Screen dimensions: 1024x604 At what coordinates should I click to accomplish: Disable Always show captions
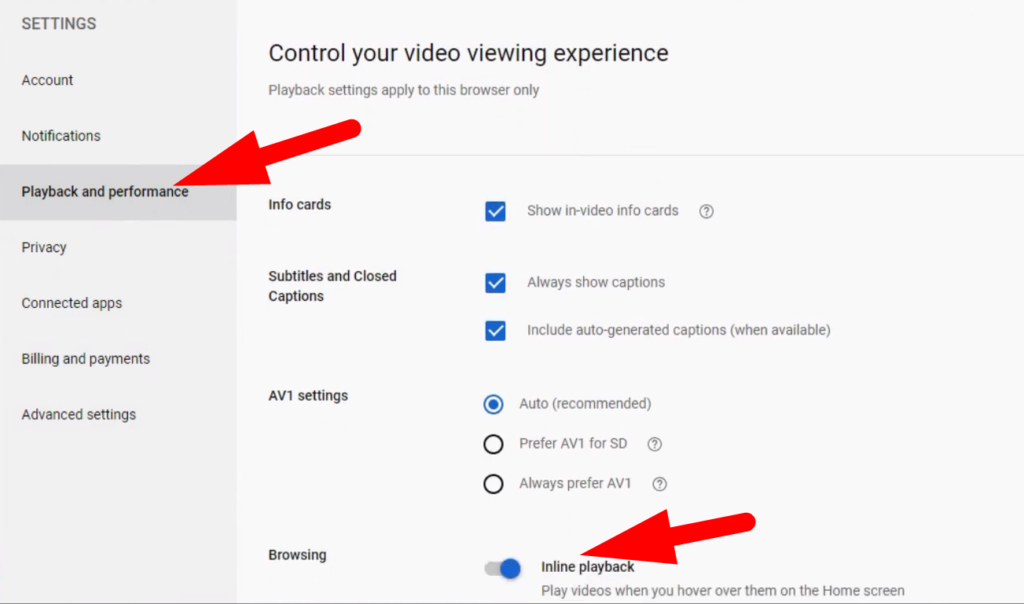pyautogui.click(x=495, y=283)
